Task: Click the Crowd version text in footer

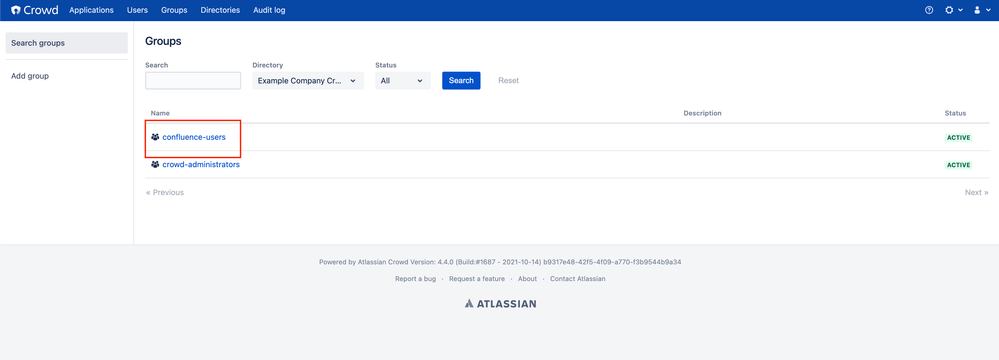Action: click(500, 262)
